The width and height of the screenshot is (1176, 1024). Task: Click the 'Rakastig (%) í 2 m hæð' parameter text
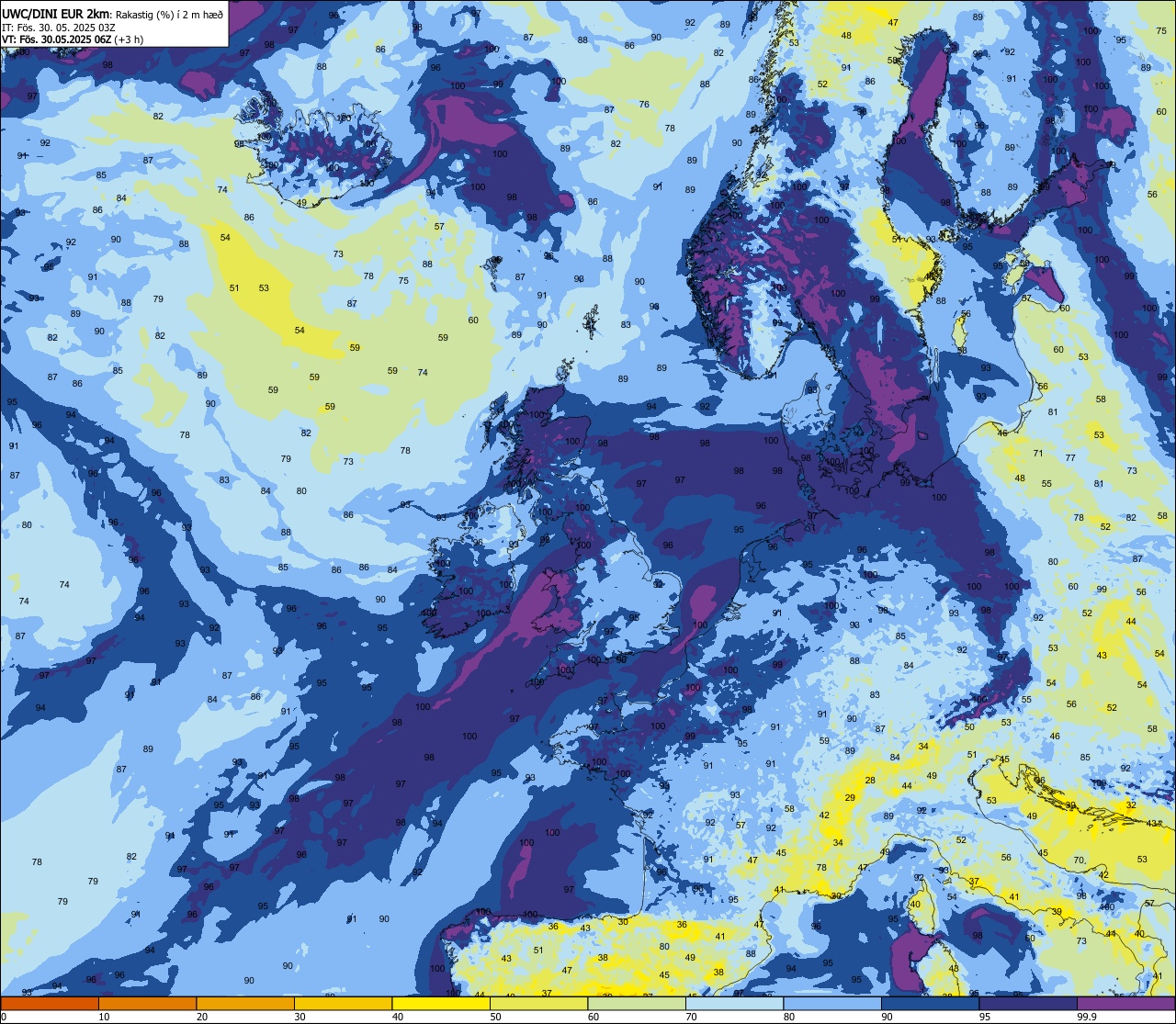(169, 14)
